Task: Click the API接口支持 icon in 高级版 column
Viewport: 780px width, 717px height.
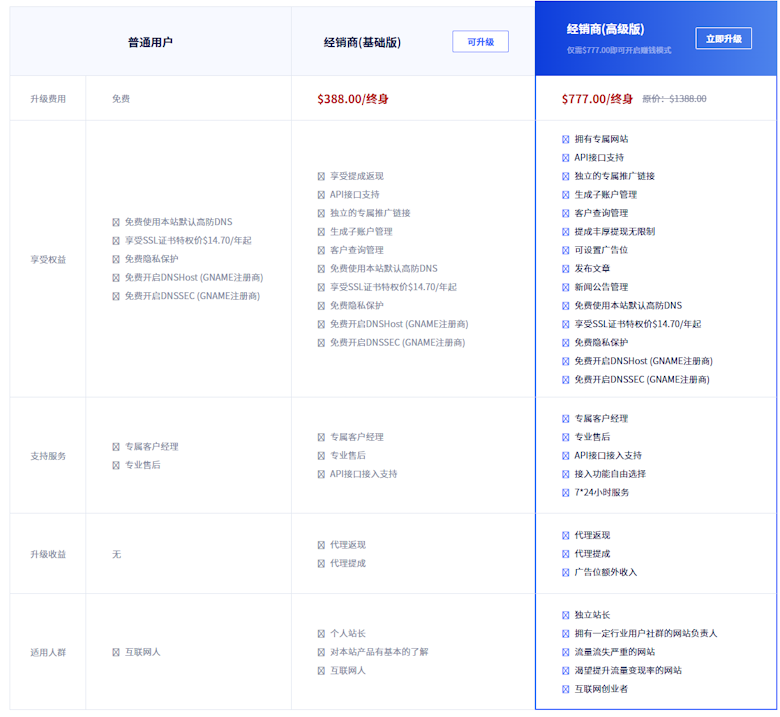Action: point(565,158)
